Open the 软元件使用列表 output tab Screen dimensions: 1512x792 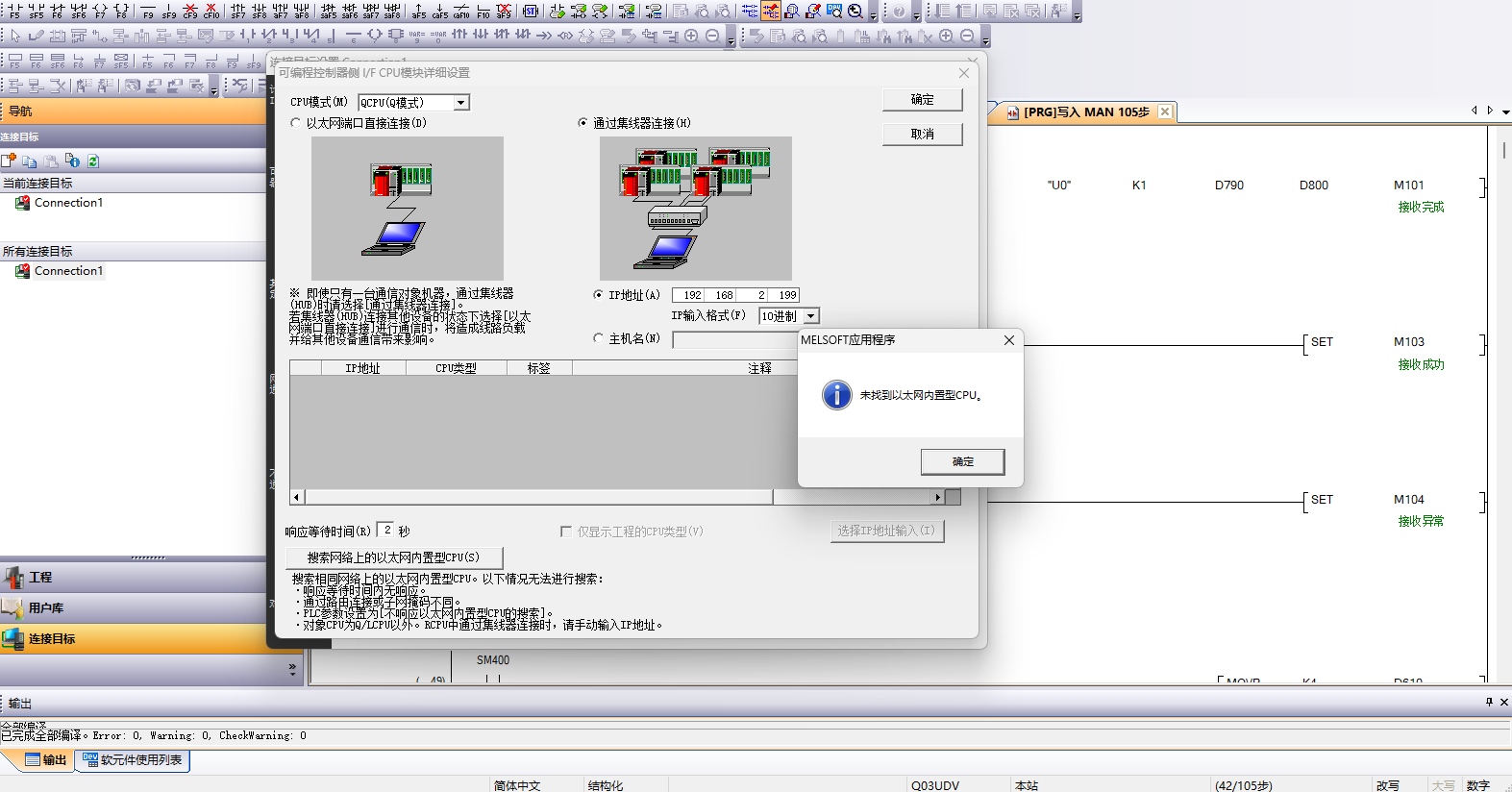tap(133, 760)
